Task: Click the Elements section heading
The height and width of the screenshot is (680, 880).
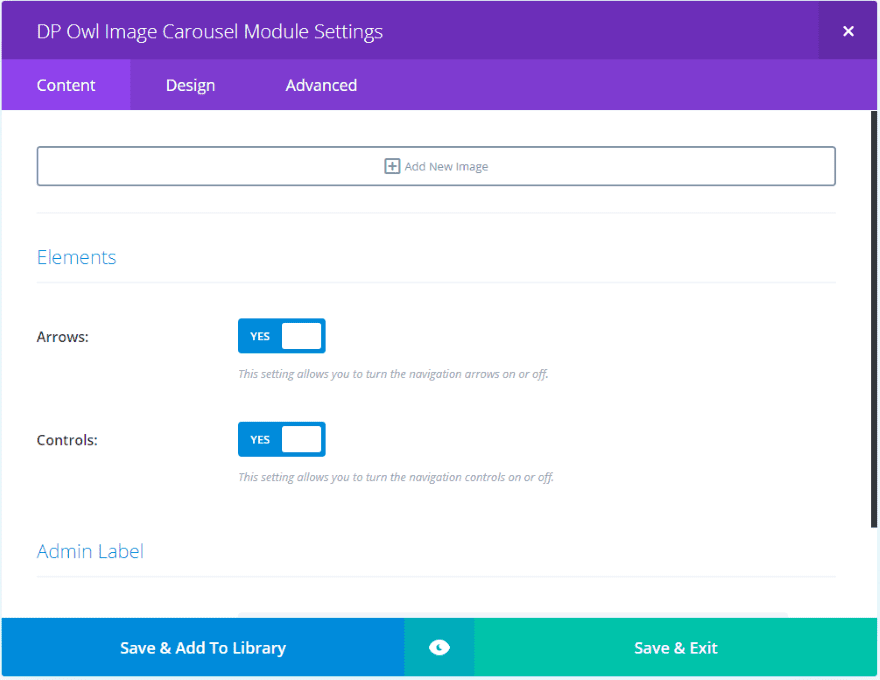Action: [x=77, y=257]
